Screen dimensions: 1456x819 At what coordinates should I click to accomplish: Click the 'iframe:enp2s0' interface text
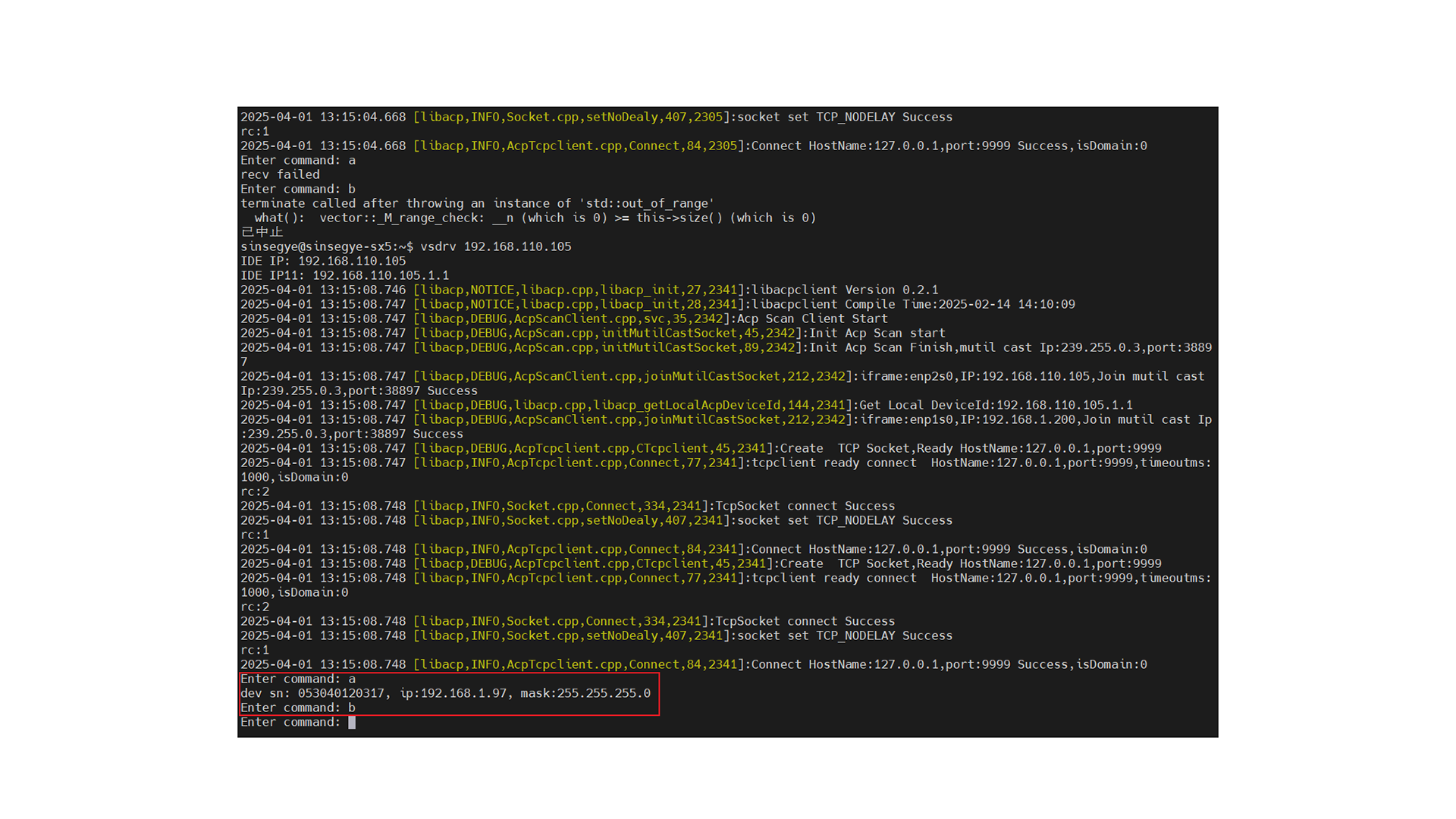pyautogui.click(x=905, y=376)
